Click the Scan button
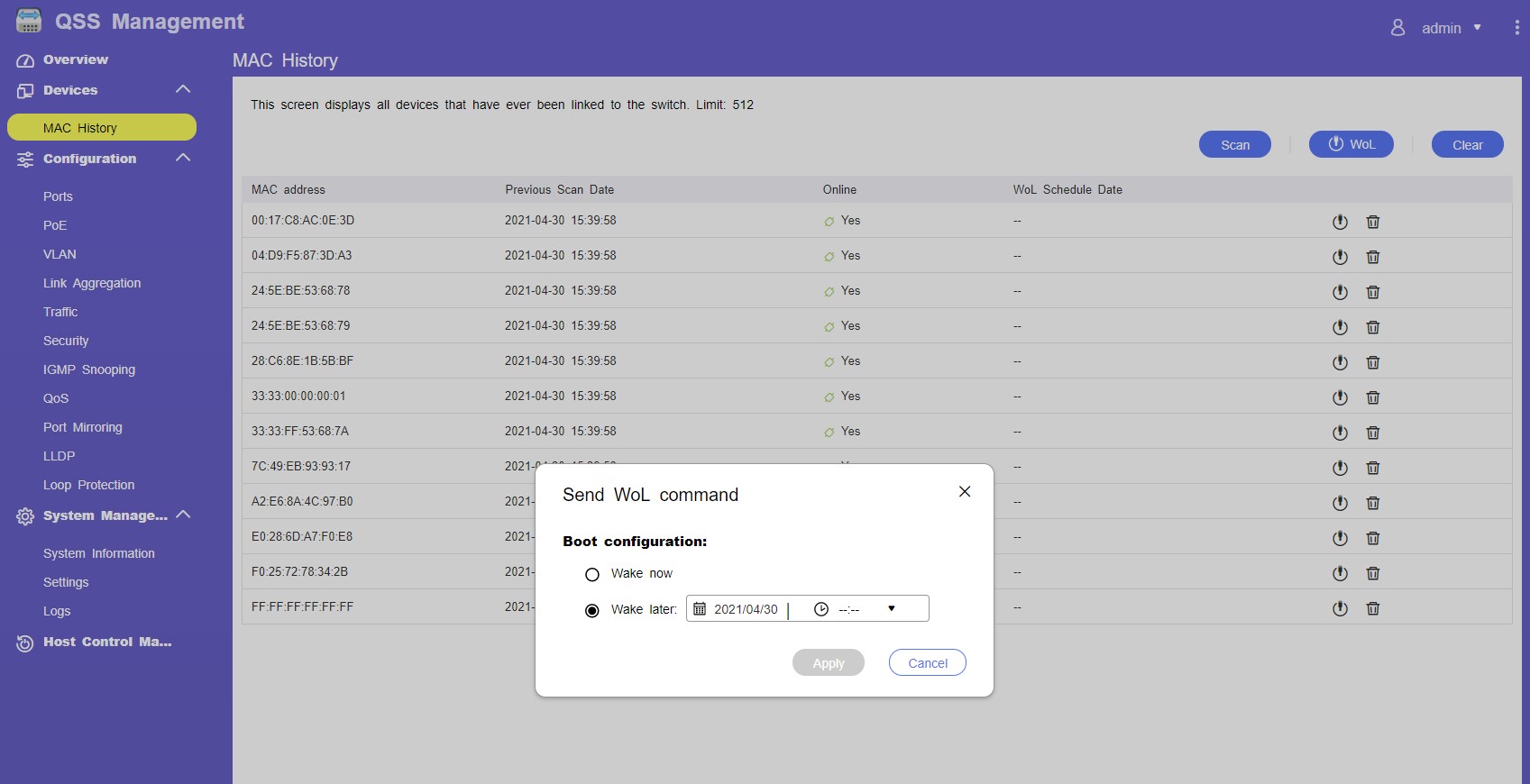This screenshot has height=784, width=1530. point(1234,145)
